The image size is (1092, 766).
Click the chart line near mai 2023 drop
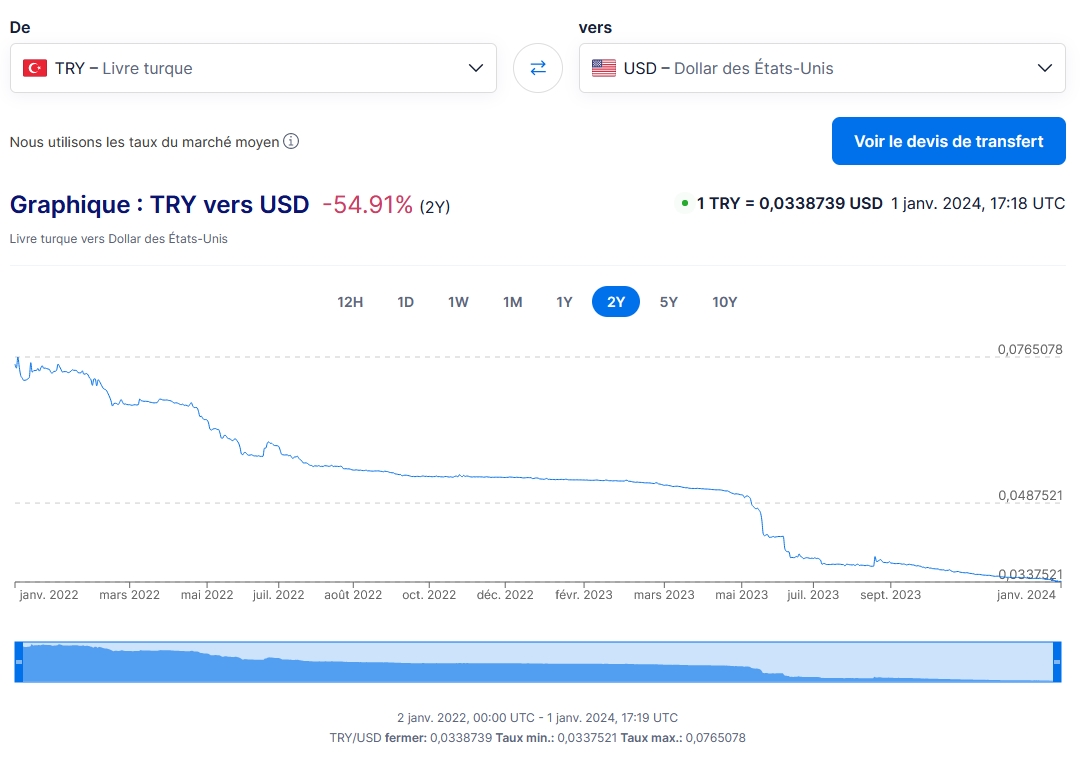coord(760,513)
